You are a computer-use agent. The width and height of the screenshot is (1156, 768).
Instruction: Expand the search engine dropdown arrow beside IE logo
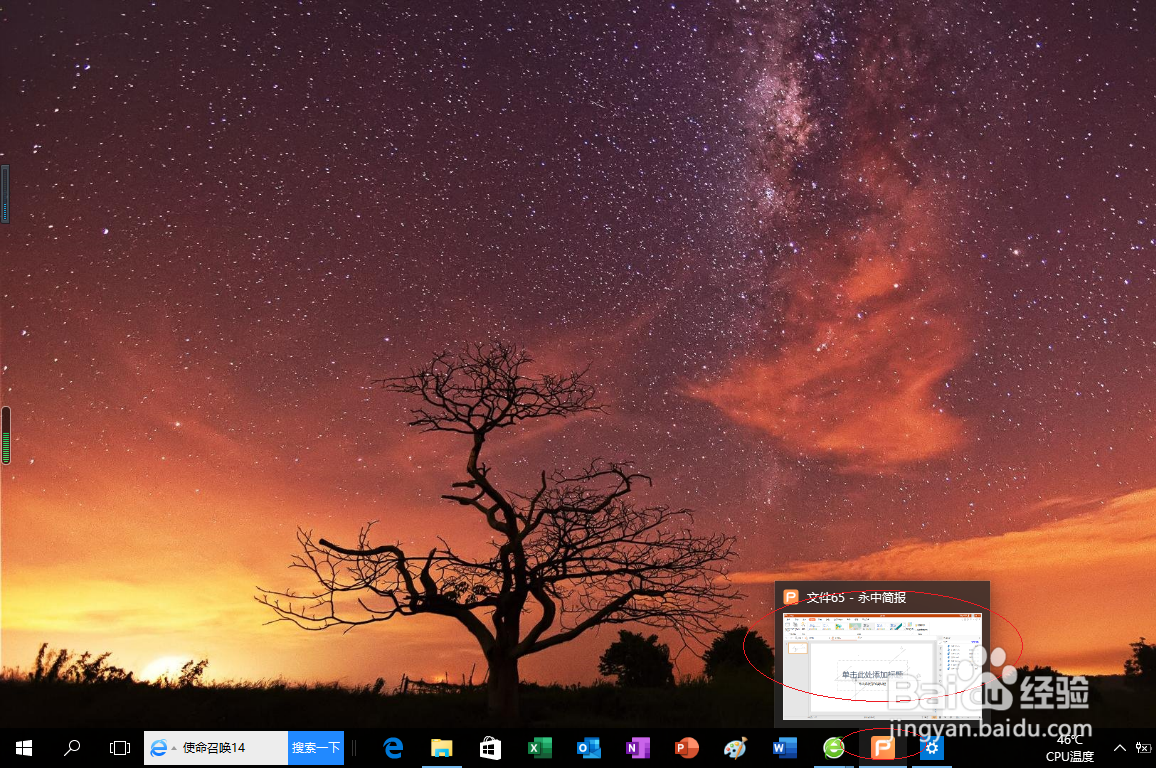point(174,748)
